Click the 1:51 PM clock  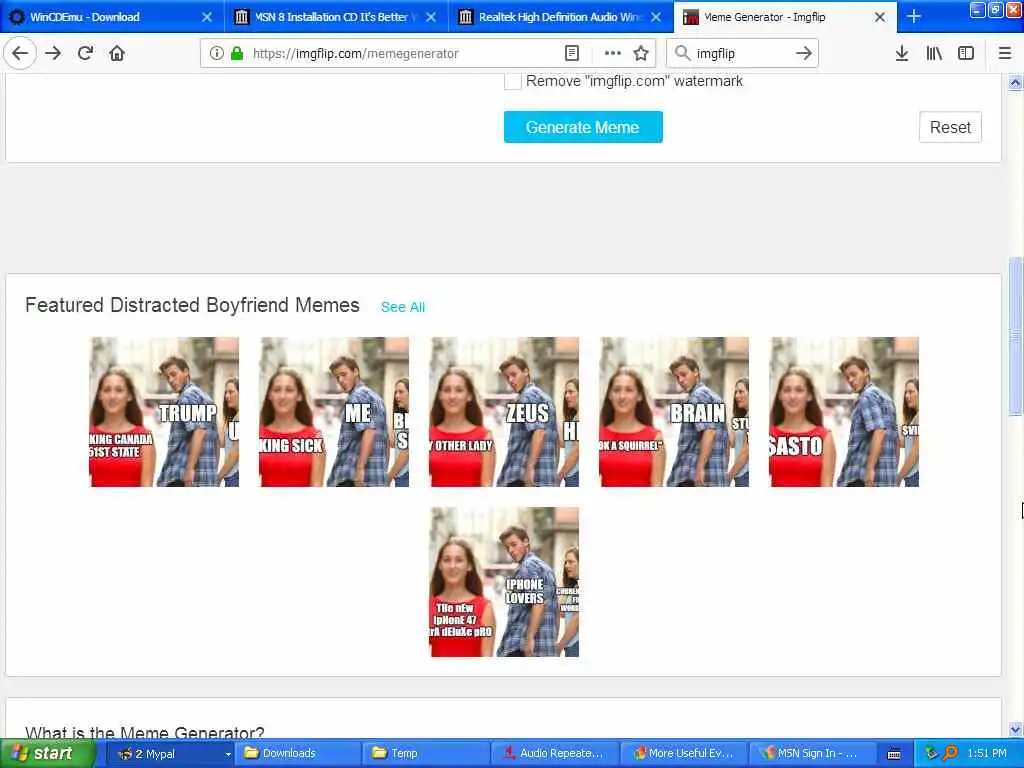[x=987, y=753]
